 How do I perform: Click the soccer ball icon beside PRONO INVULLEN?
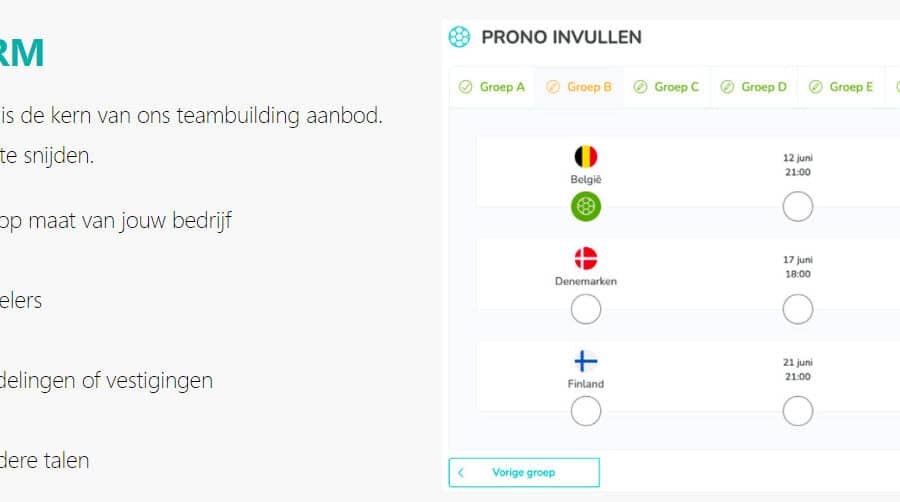tap(459, 37)
